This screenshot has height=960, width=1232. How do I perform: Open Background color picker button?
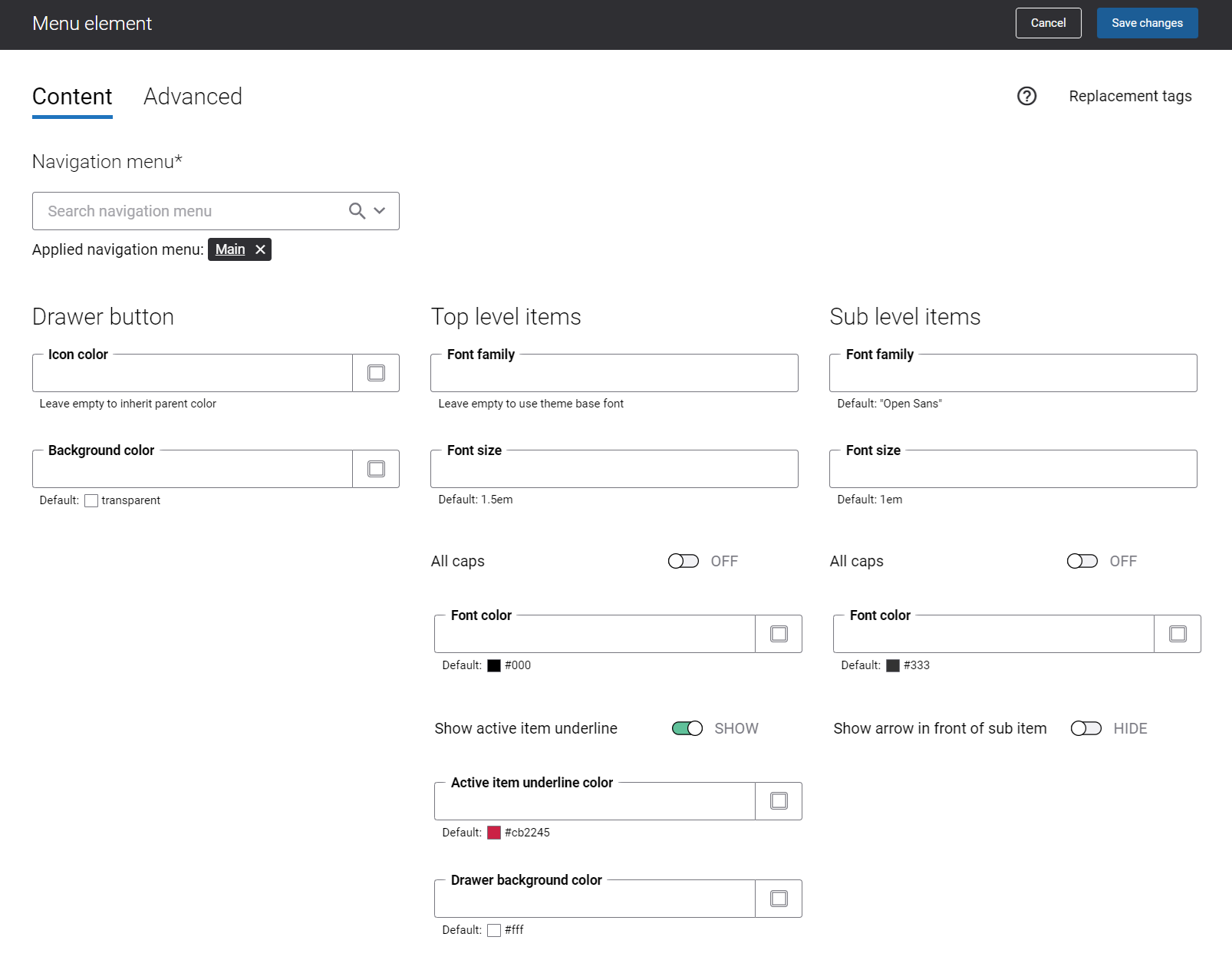[376, 469]
